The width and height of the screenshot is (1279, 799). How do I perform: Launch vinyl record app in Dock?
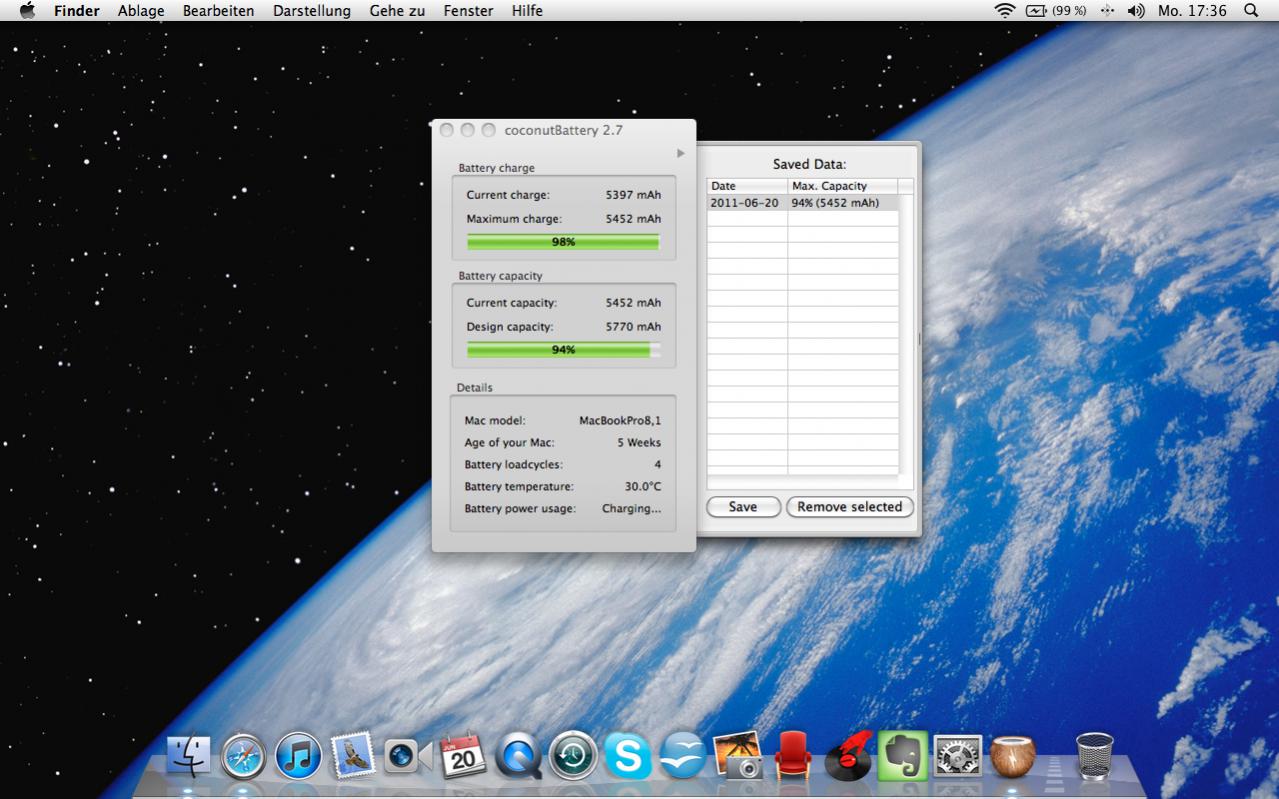click(848, 756)
